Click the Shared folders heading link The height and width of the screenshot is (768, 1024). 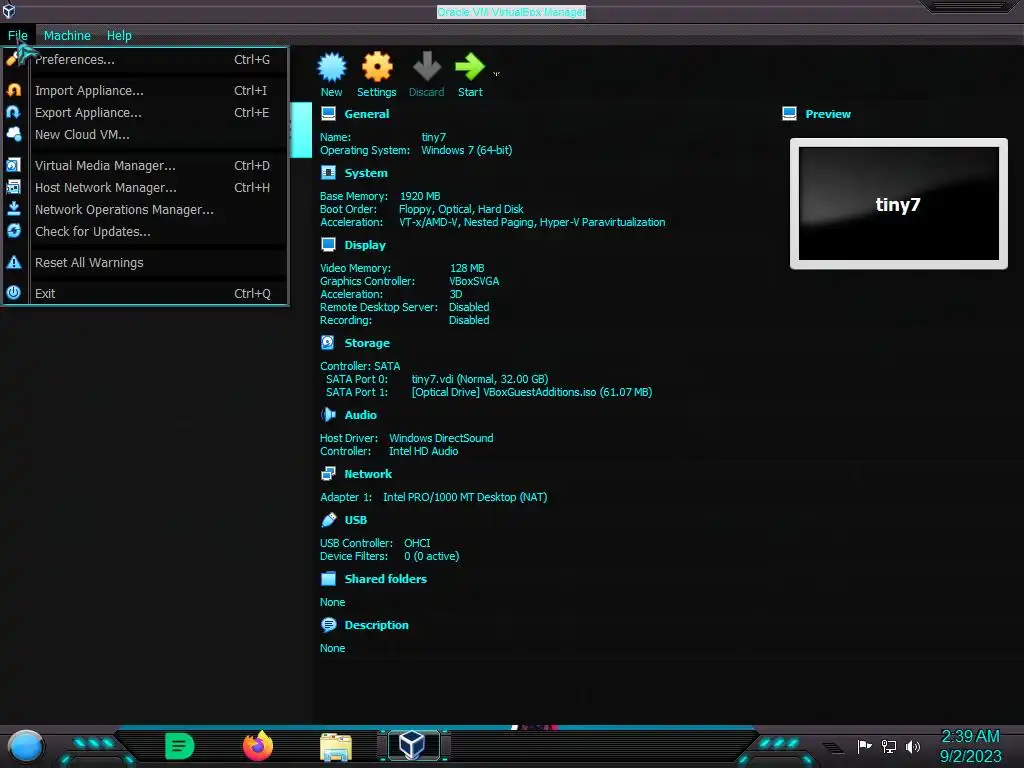point(385,579)
